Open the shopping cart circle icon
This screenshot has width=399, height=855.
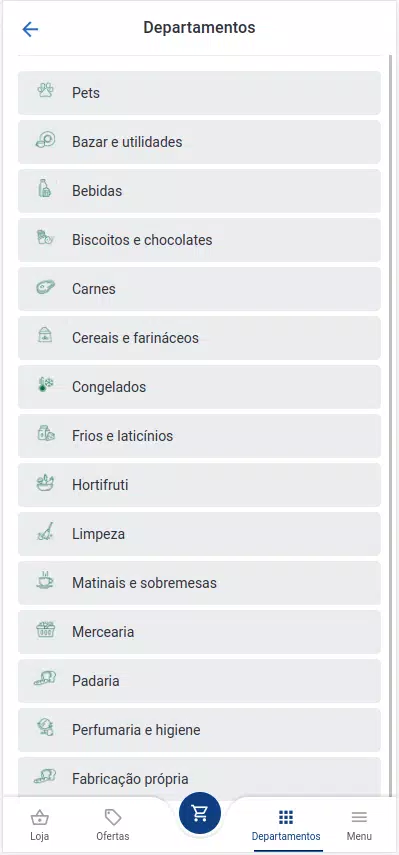pos(200,813)
